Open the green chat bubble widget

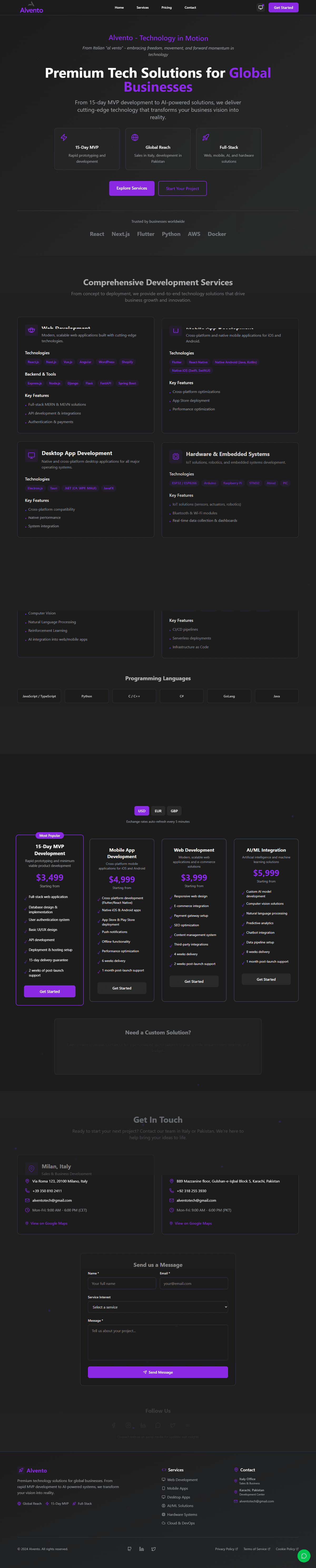304,1556
